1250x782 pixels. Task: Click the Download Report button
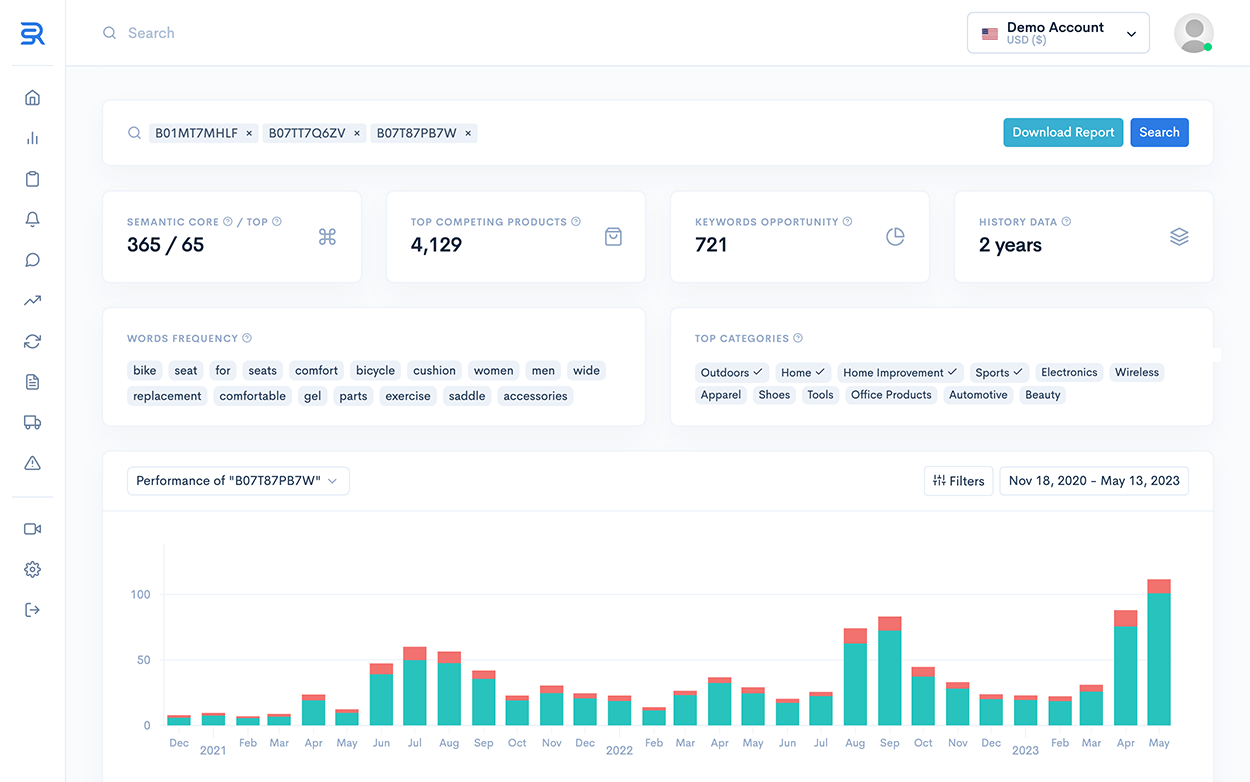coord(1062,132)
